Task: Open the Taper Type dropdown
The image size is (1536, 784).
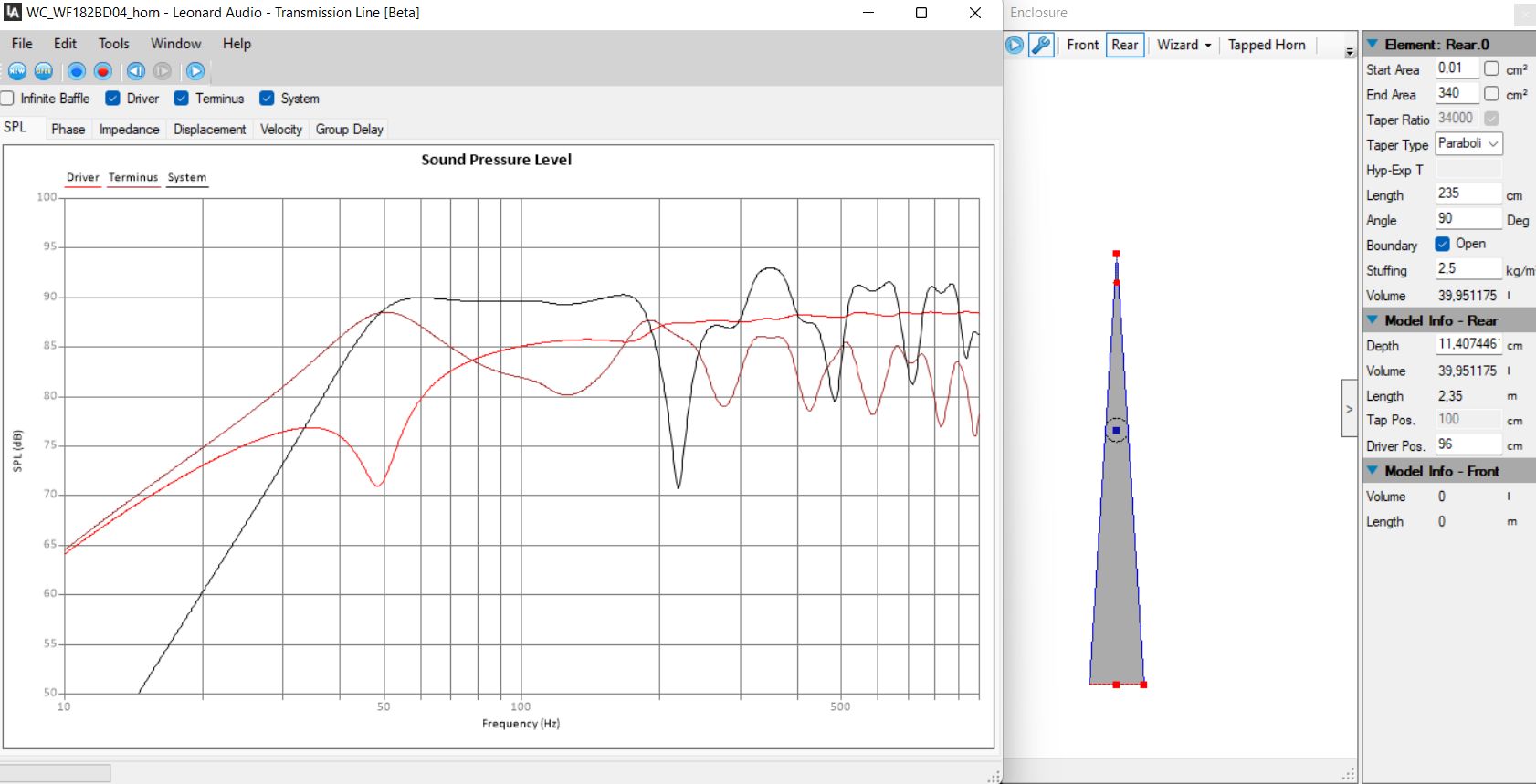Action: [1468, 144]
